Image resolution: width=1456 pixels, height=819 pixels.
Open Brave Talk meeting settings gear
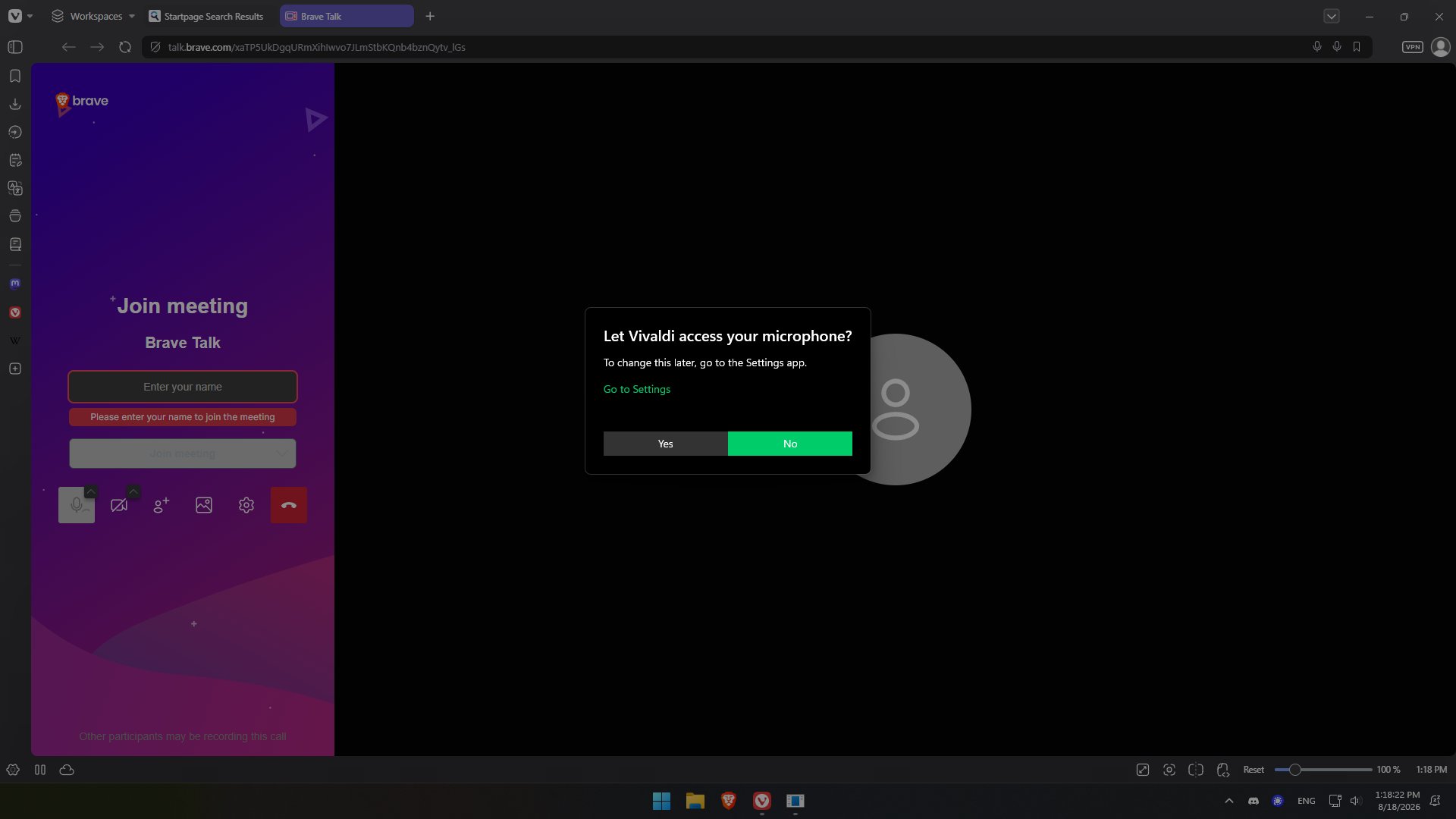tap(246, 505)
